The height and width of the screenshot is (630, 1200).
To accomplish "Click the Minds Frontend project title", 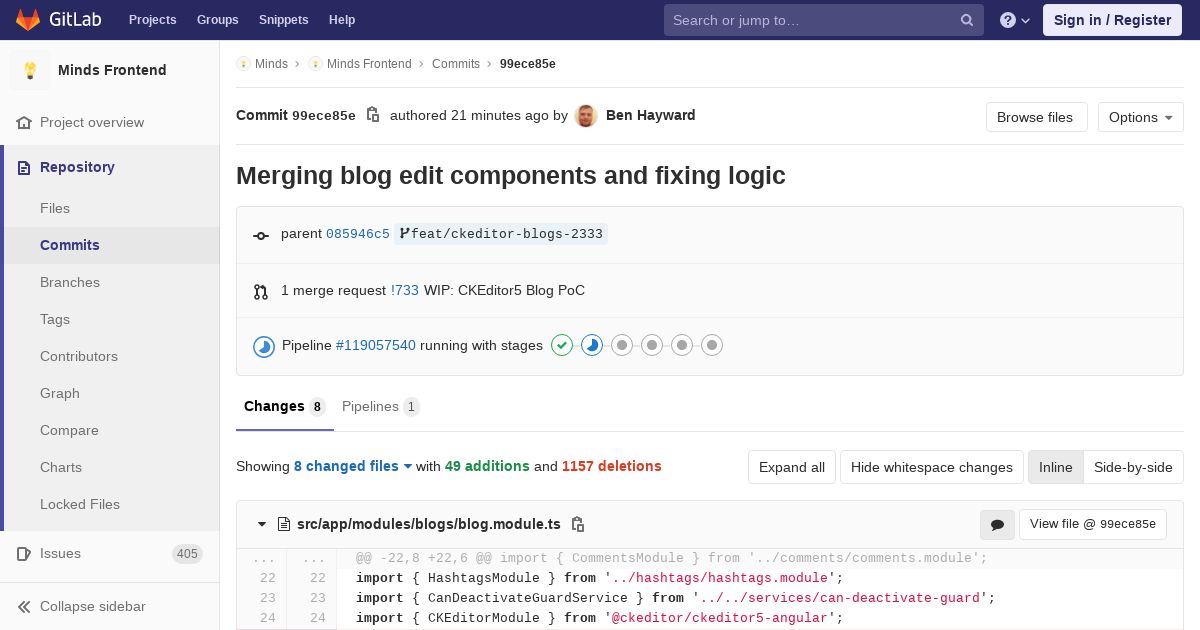I will tap(112, 70).
